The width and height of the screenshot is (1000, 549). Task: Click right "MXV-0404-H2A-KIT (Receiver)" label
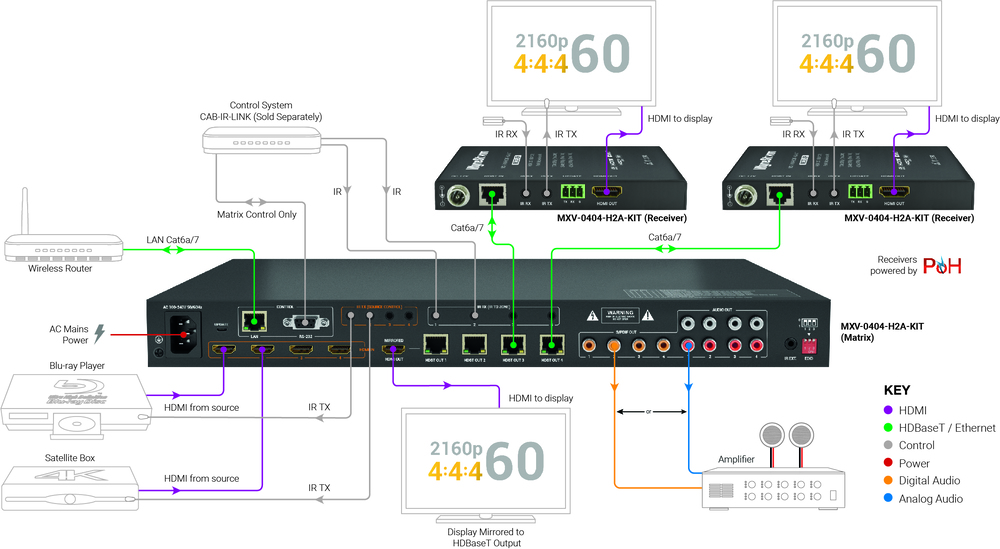coord(909,218)
